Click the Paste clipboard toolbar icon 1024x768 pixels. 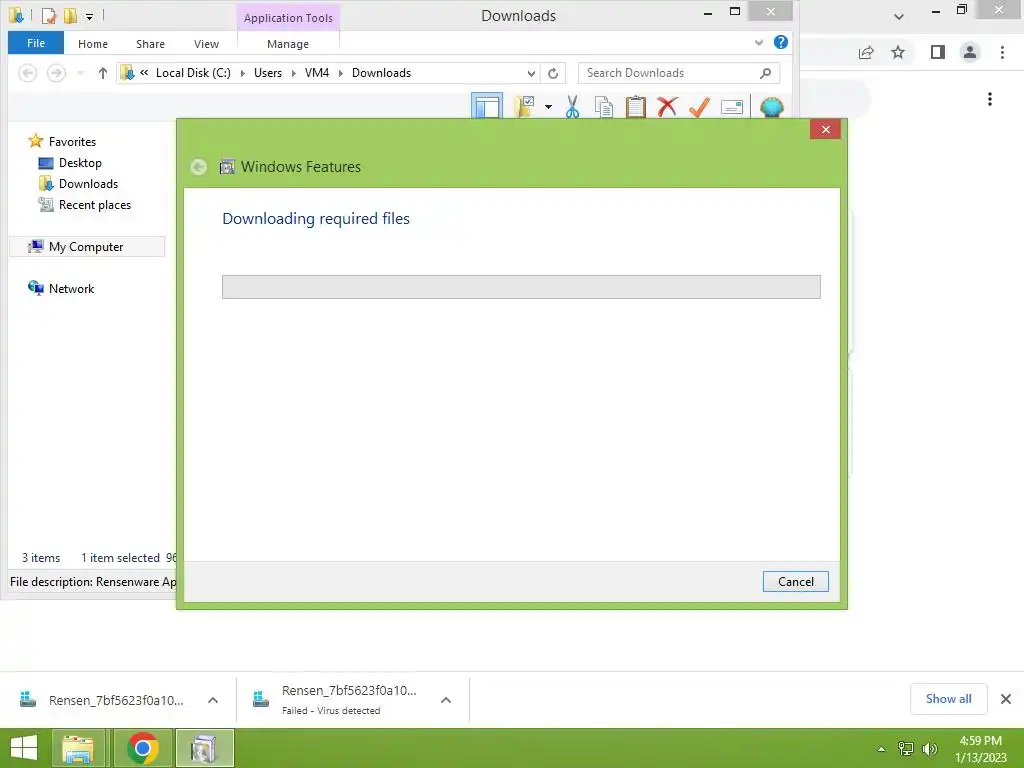pos(635,106)
